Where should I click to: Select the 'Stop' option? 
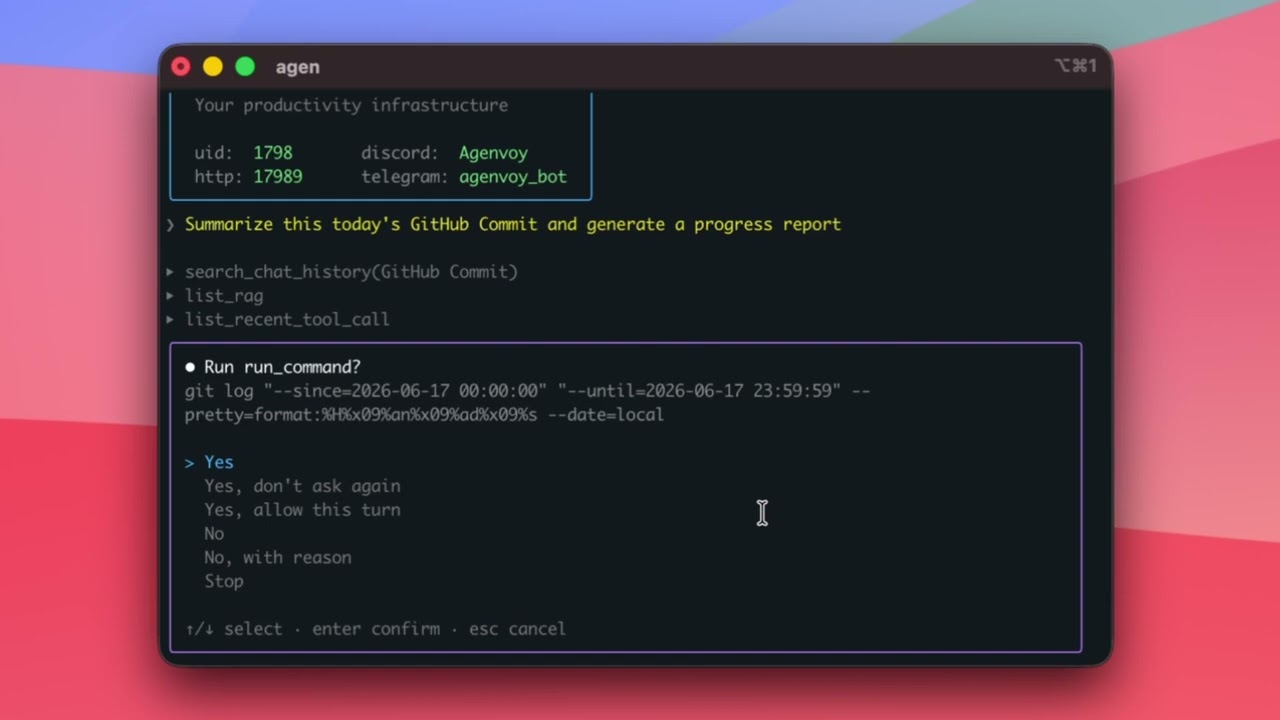[224, 582]
